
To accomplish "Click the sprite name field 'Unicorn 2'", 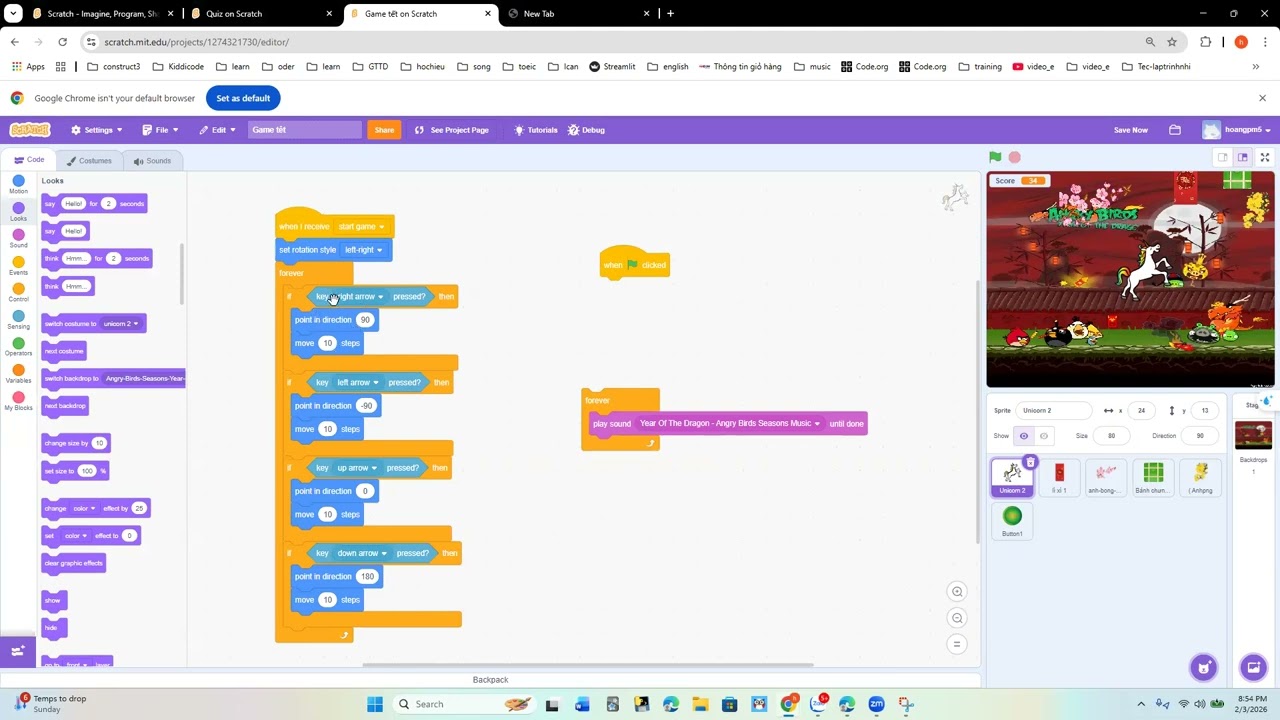I will (x=1054, y=411).
